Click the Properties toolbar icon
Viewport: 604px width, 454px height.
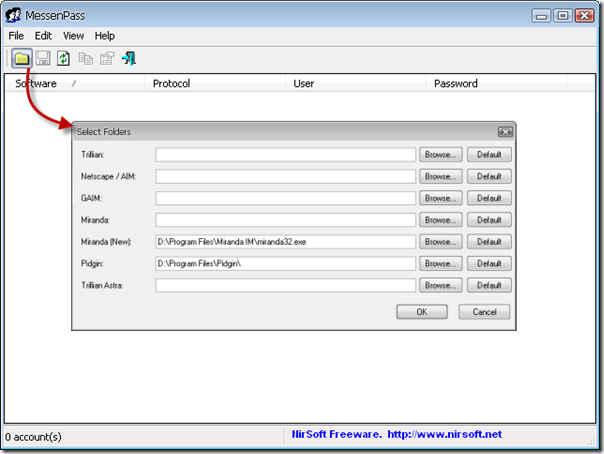pos(107,59)
